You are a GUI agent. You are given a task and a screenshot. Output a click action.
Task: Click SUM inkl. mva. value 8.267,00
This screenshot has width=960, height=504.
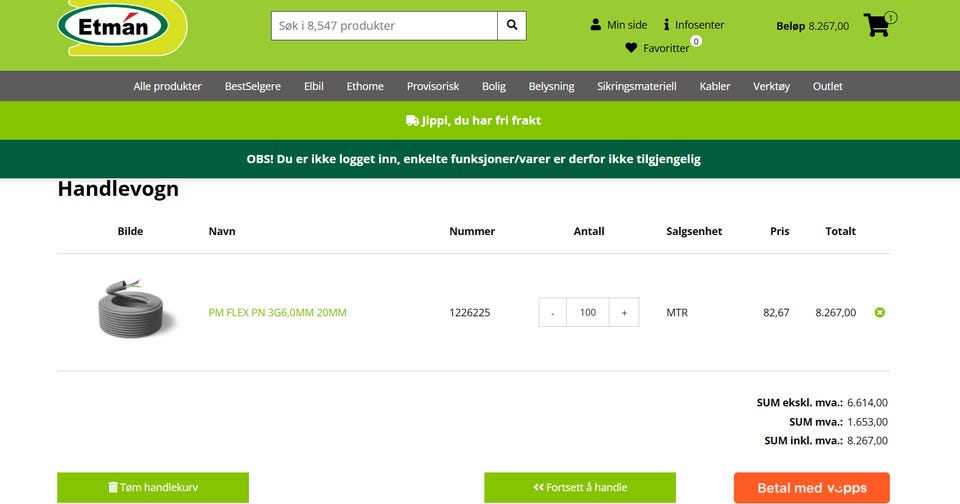click(868, 440)
